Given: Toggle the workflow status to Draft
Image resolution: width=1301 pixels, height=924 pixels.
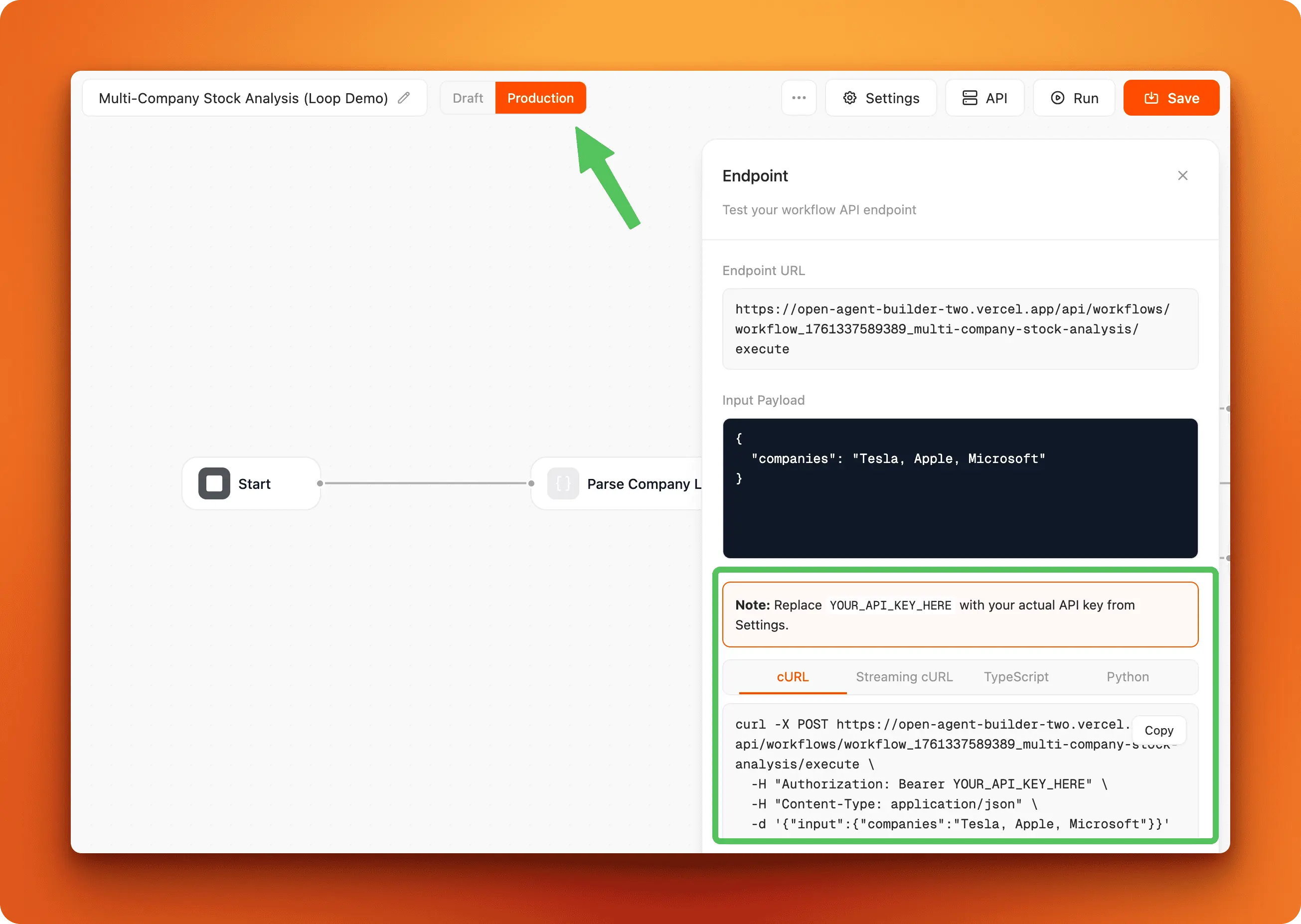Looking at the screenshot, I should (x=467, y=97).
